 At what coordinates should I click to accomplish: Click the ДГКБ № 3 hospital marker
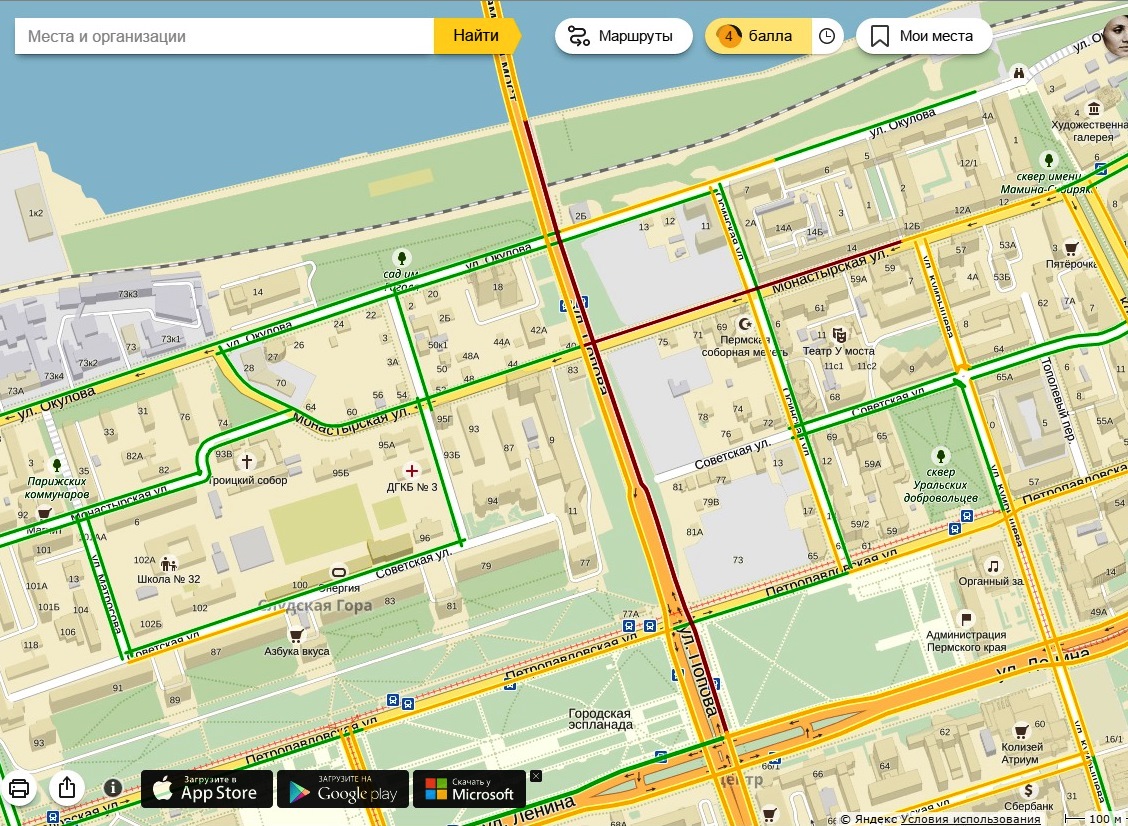[411, 469]
